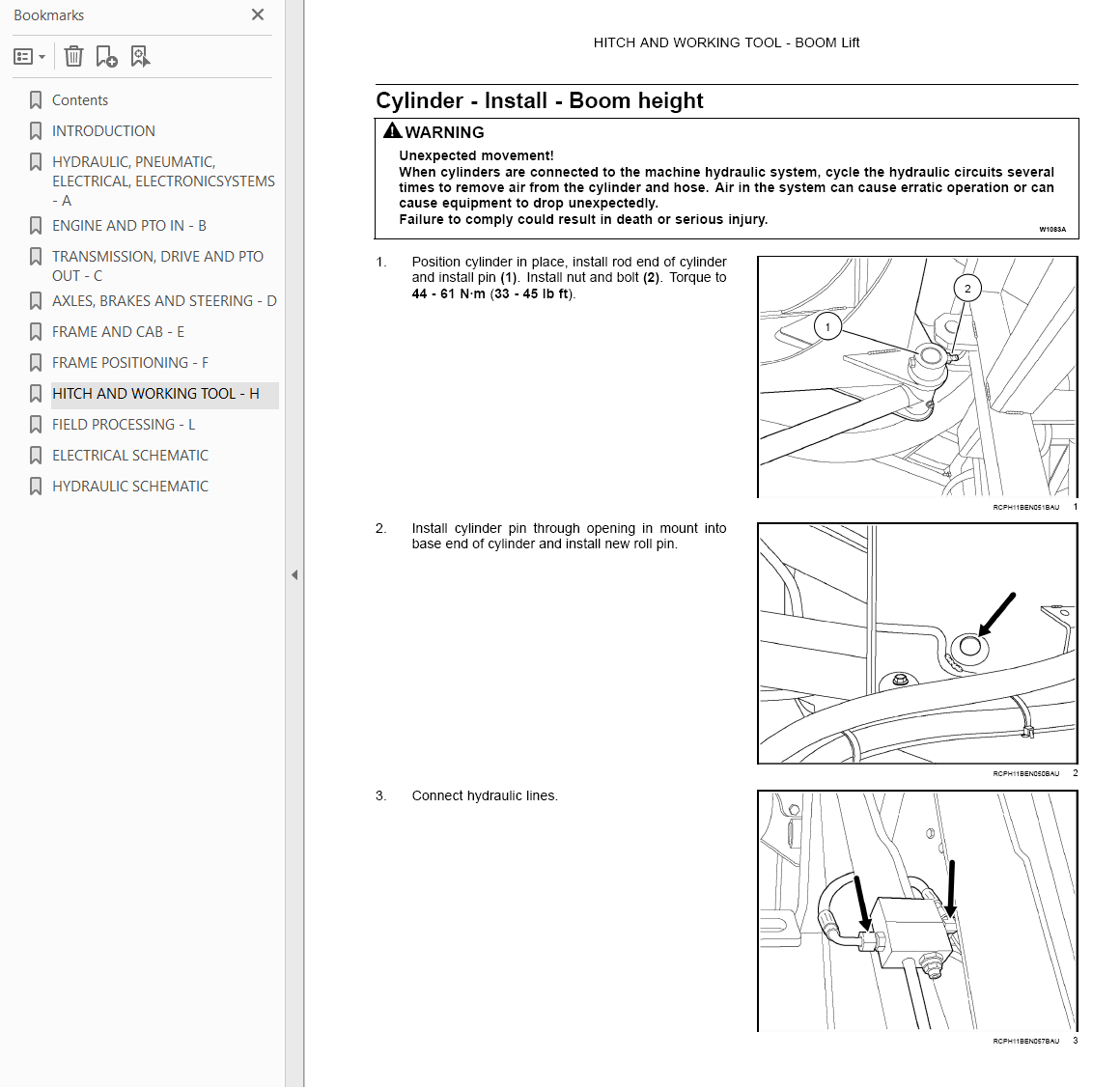Select HITCH AND WORKING TOOL - H bookmark
The height and width of the screenshot is (1087, 1120).
tap(155, 394)
